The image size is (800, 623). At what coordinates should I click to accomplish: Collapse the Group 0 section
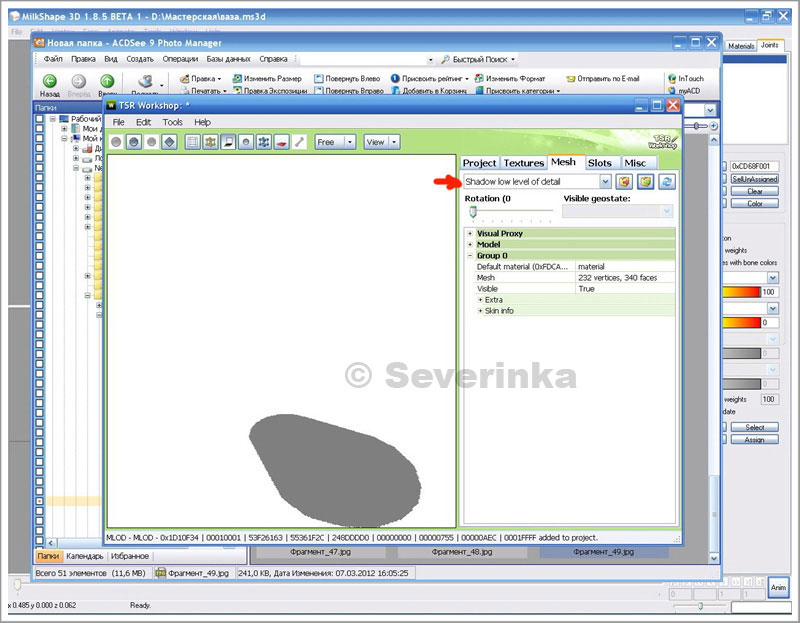pos(470,256)
